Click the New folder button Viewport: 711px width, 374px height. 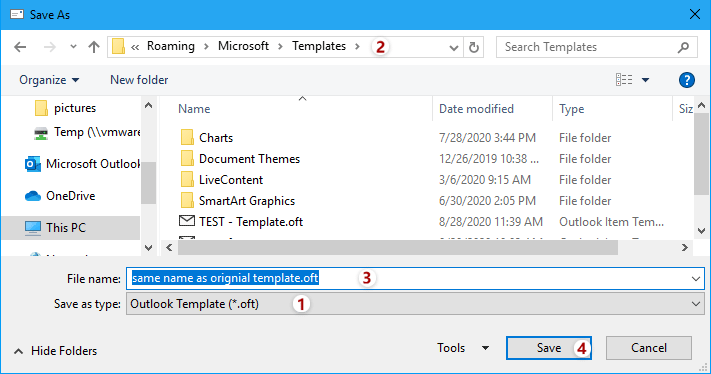[x=139, y=80]
